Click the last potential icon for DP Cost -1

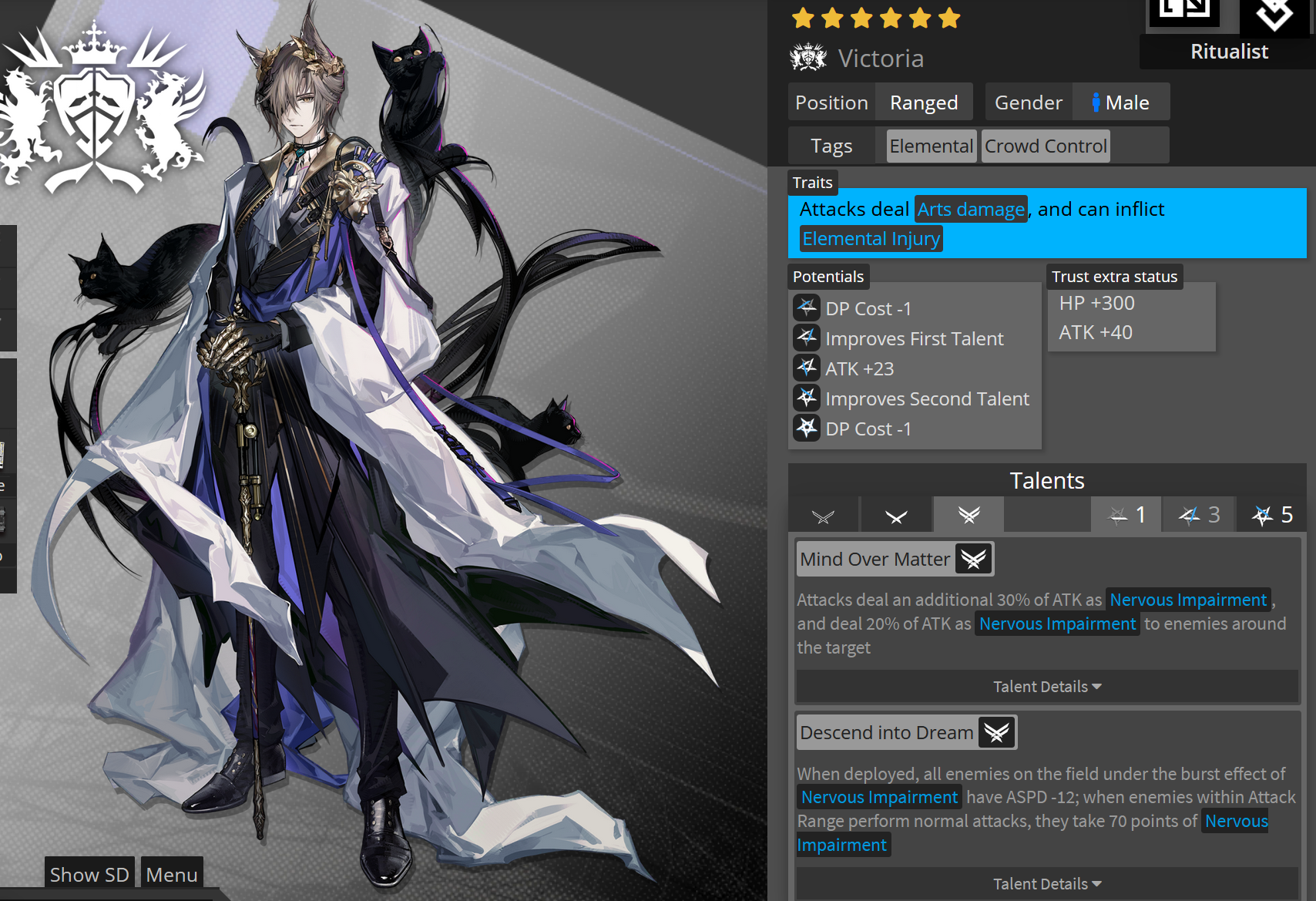[x=807, y=428]
